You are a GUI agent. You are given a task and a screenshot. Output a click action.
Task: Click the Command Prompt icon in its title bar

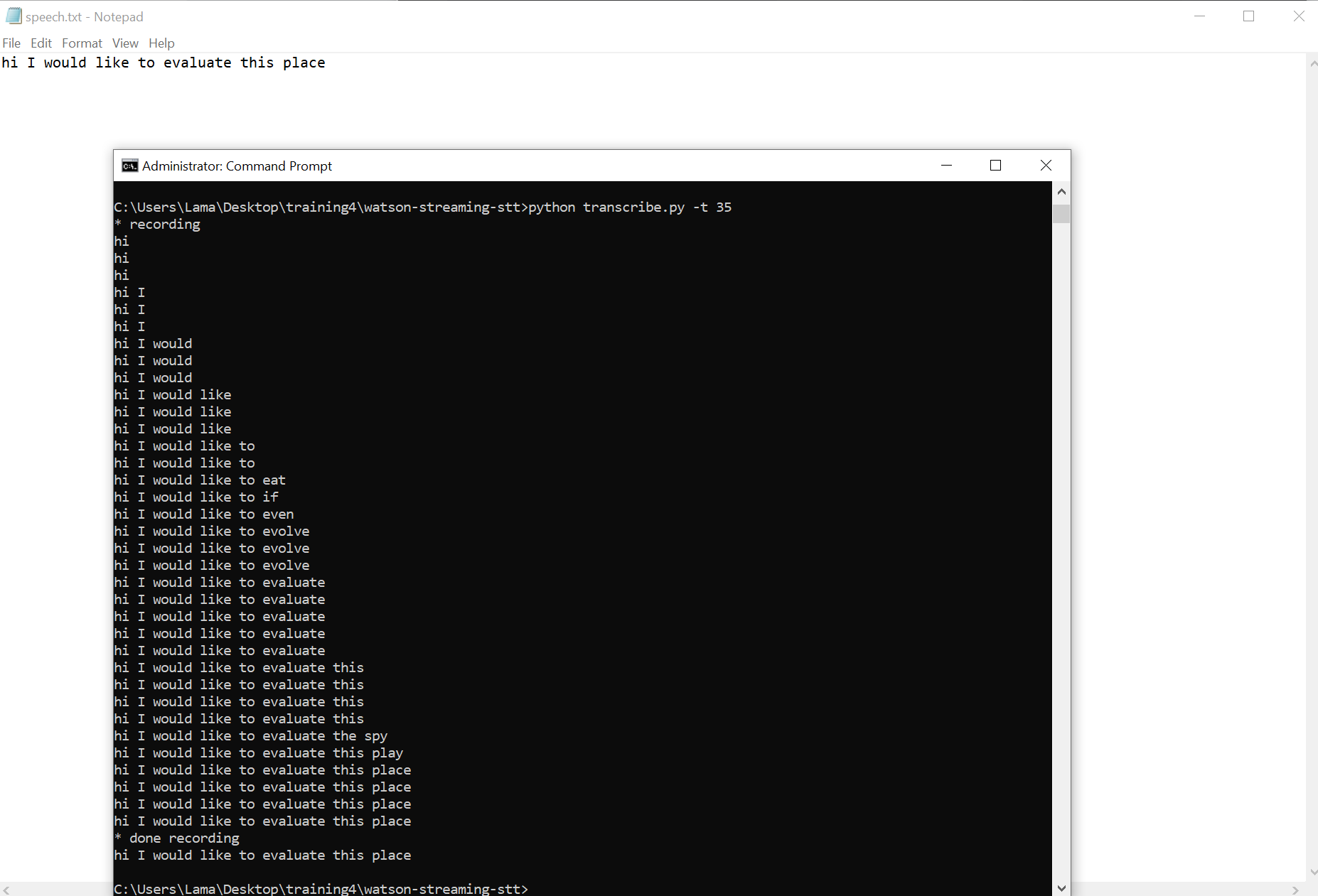129,166
